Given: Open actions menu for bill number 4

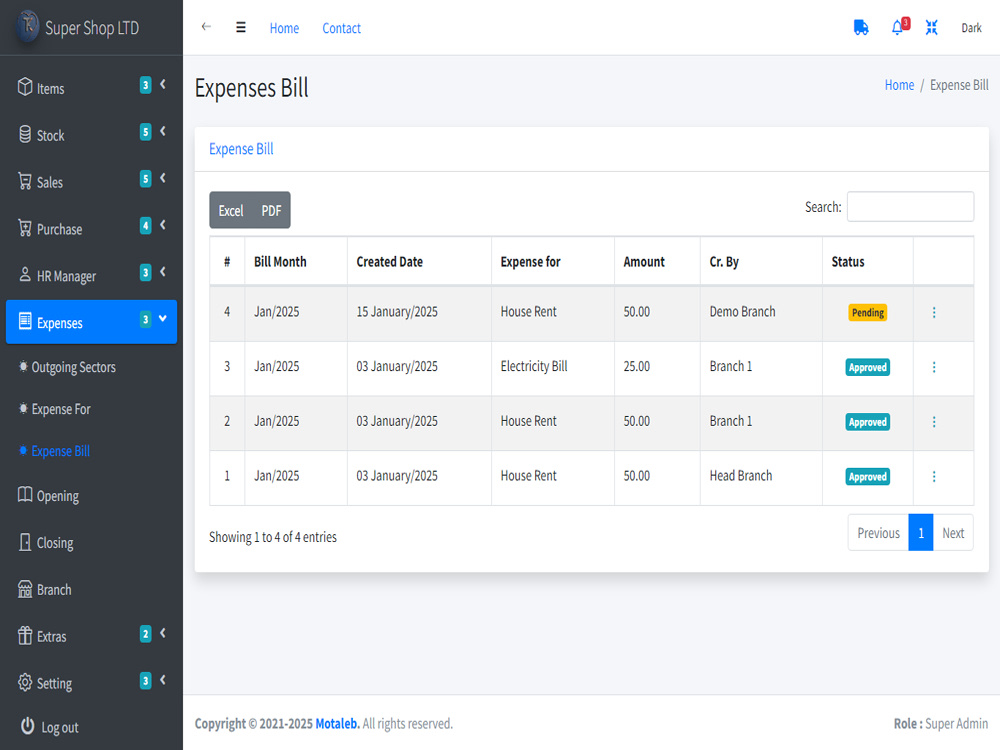Looking at the screenshot, I should (x=934, y=312).
